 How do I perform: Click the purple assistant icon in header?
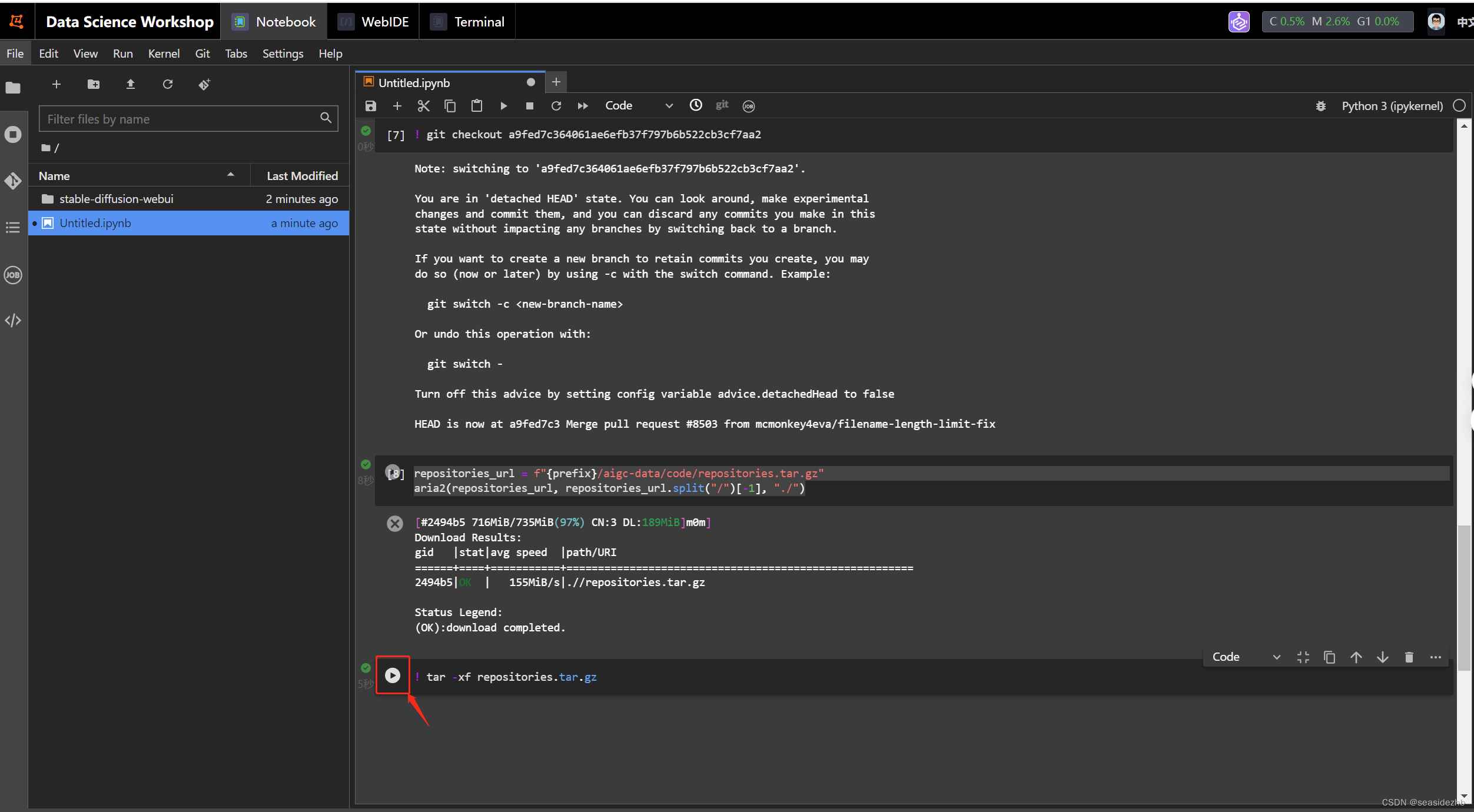(1239, 22)
